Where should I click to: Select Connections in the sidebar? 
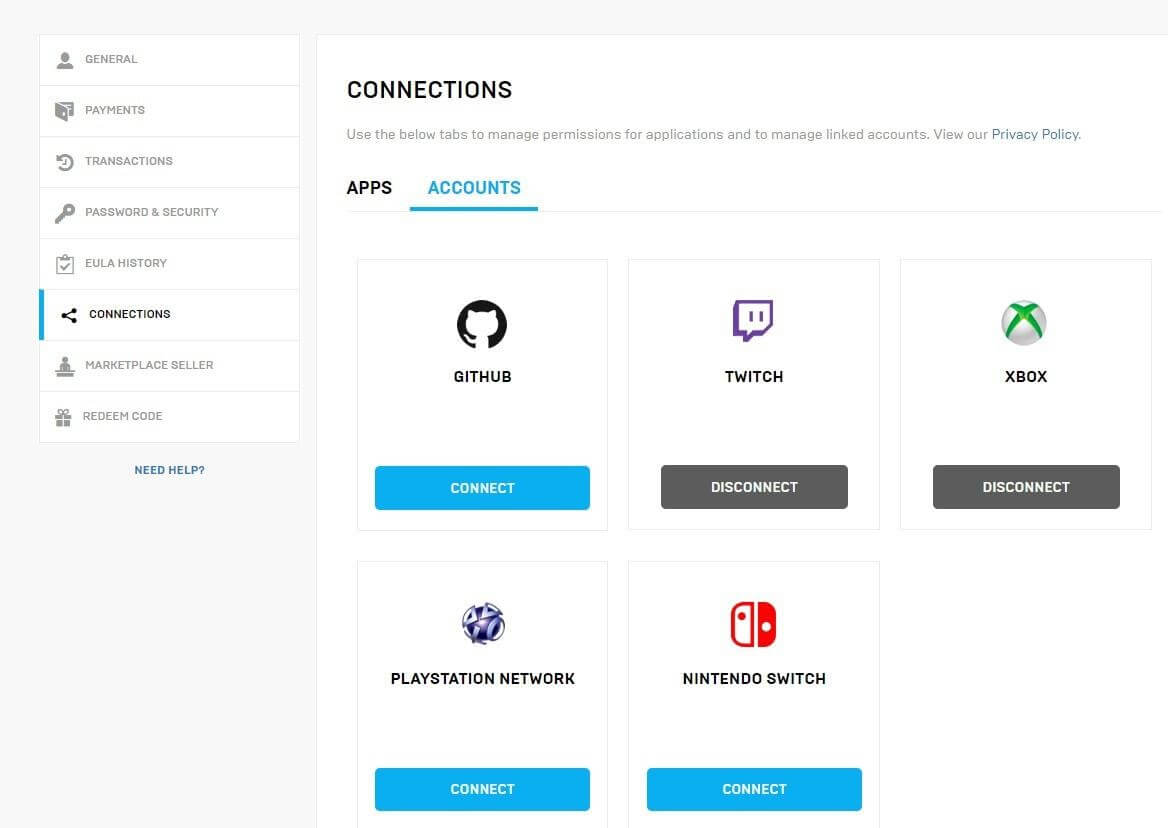coord(170,315)
